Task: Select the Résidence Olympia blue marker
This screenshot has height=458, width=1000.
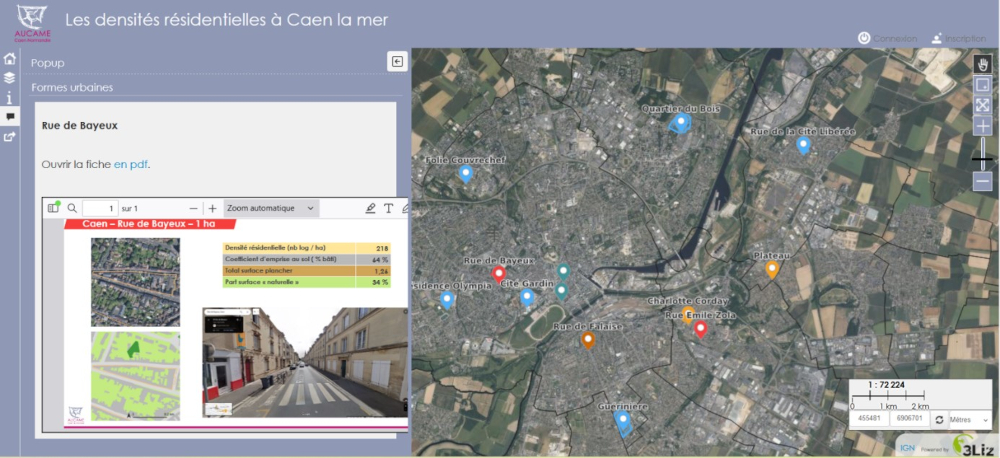Action: [447, 300]
